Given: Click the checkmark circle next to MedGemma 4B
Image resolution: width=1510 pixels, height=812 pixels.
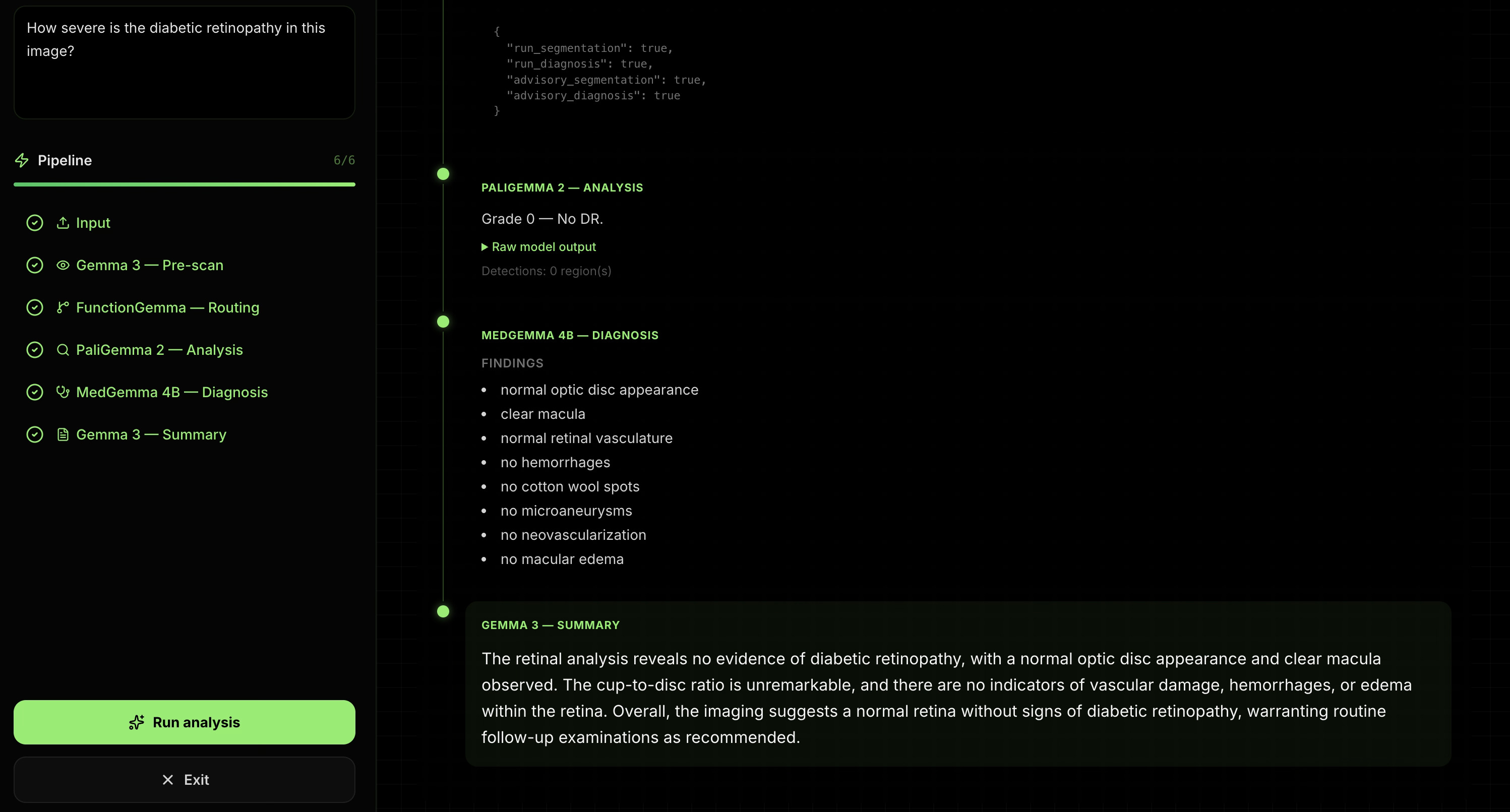Looking at the screenshot, I should pos(35,392).
